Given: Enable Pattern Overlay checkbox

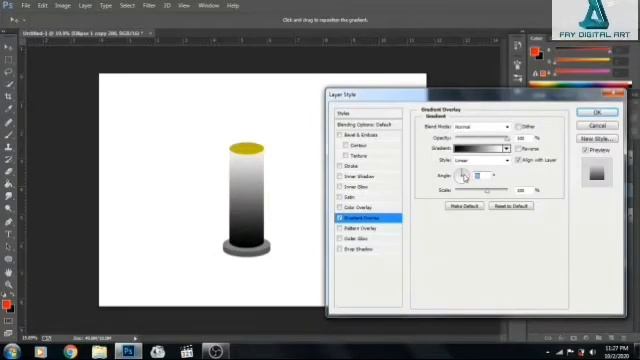Looking at the screenshot, I should pyautogui.click(x=340, y=228).
